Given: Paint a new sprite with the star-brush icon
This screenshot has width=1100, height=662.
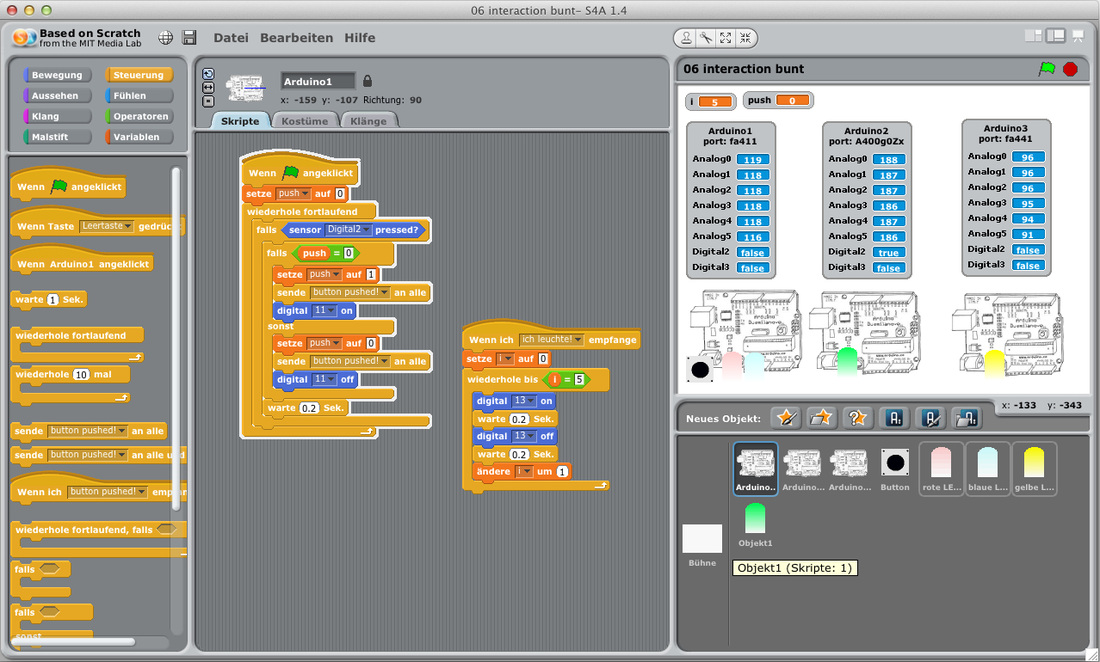Looking at the screenshot, I should point(787,418).
